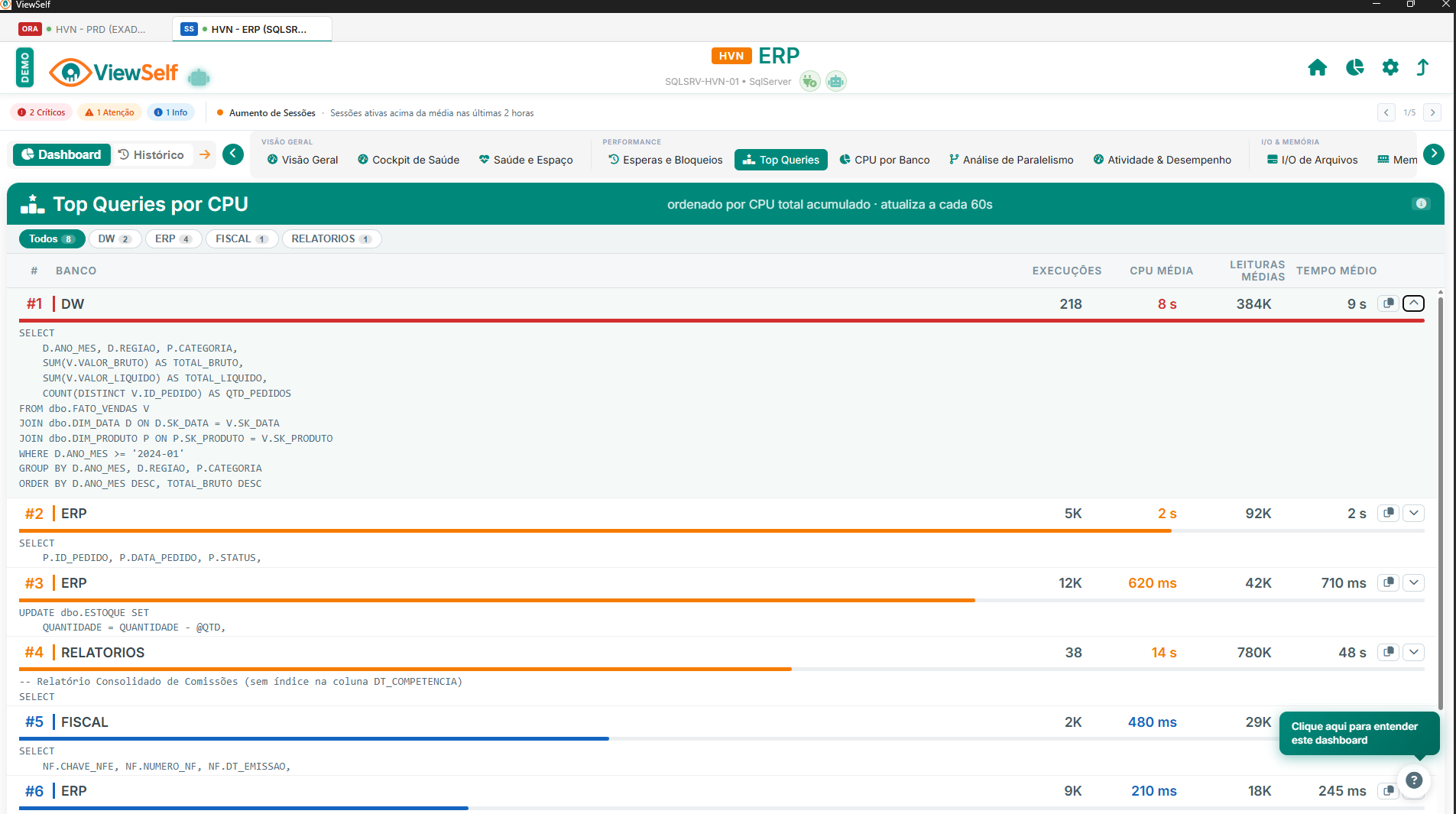The width and height of the screenshot is (1456, 814).
Task: Click the orange CPU bar of #2 ERP
Action: pyautogui.click(x=595, y=530)
